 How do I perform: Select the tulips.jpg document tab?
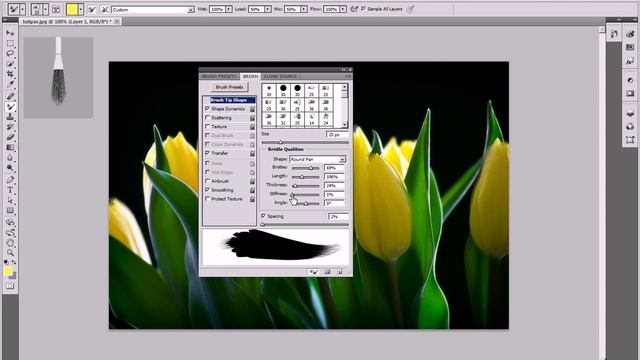coord(67,21)
